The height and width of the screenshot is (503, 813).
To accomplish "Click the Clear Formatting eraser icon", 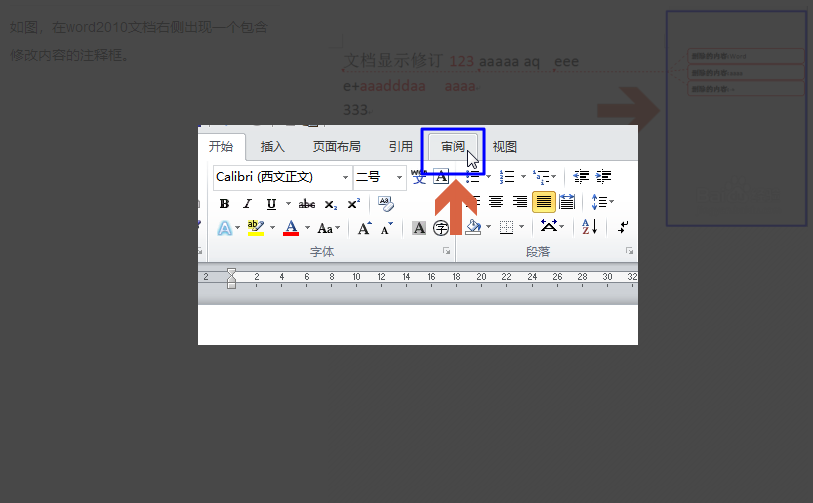I will pos(385,203).
